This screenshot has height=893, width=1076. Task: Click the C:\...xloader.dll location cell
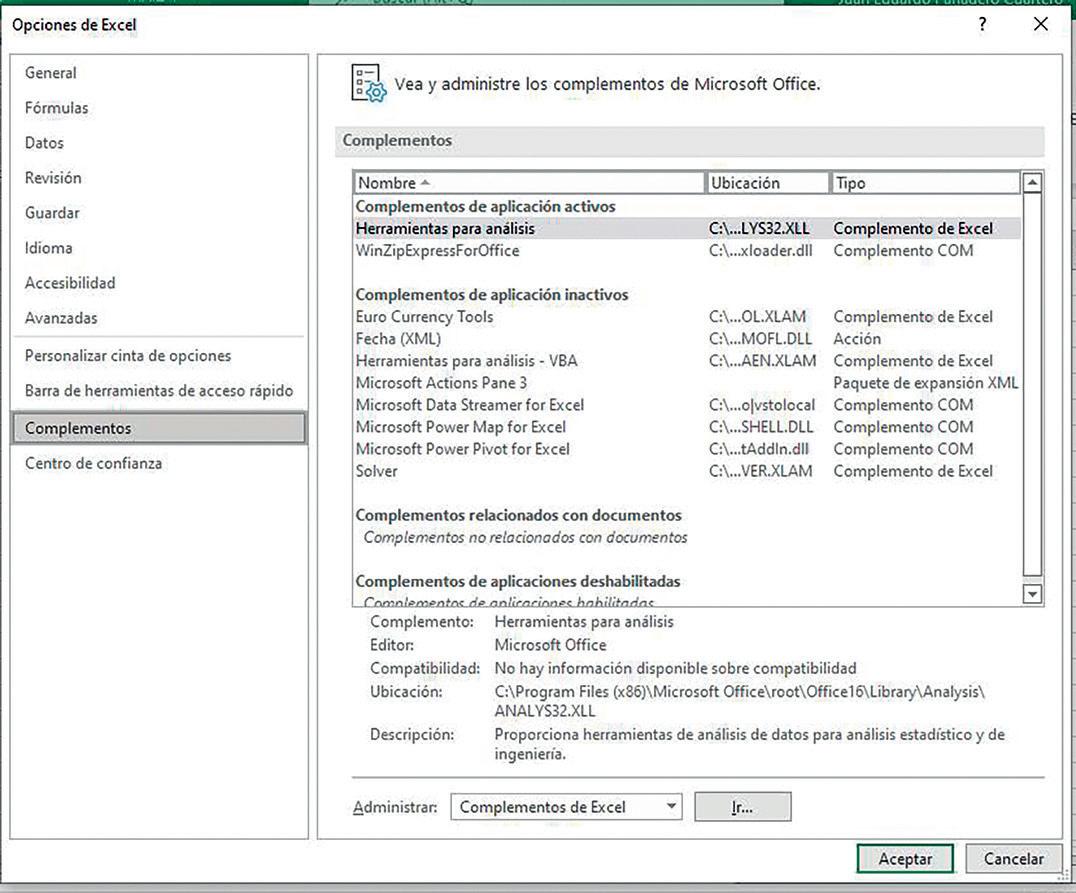(760, 251)
